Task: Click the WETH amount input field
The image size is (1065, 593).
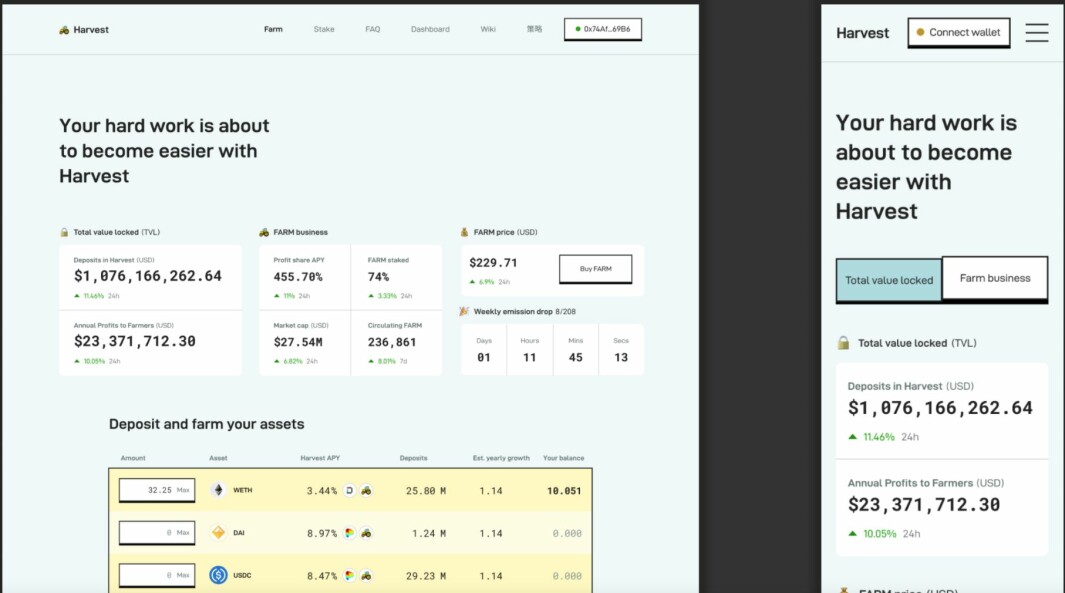Action: [x=157, y=490]
